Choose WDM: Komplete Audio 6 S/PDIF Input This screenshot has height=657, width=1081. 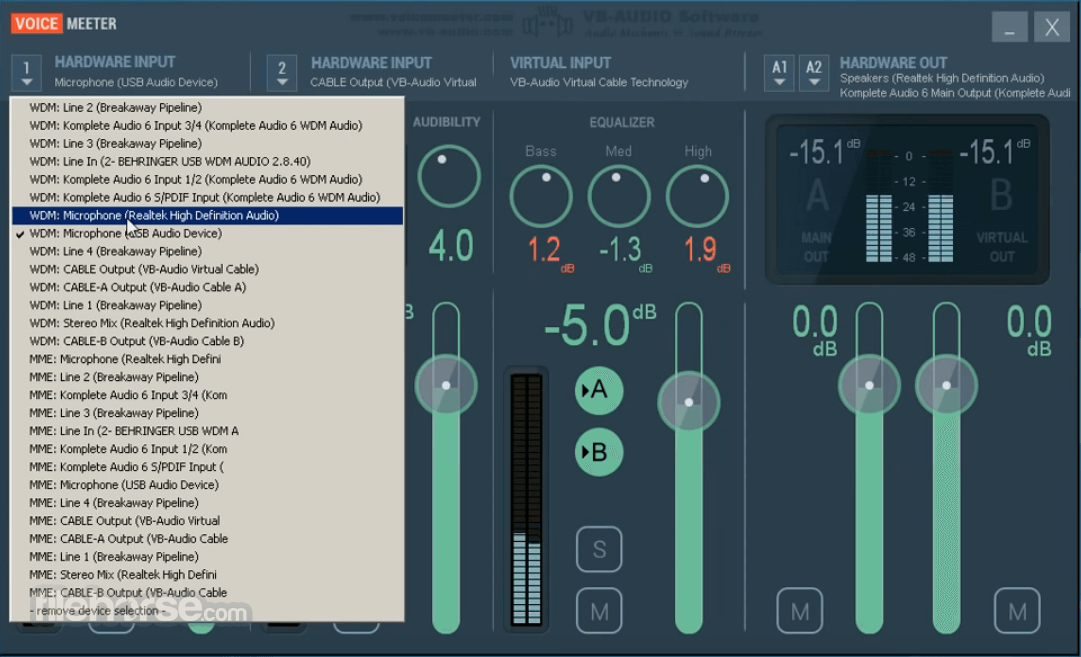click(208, 197)
